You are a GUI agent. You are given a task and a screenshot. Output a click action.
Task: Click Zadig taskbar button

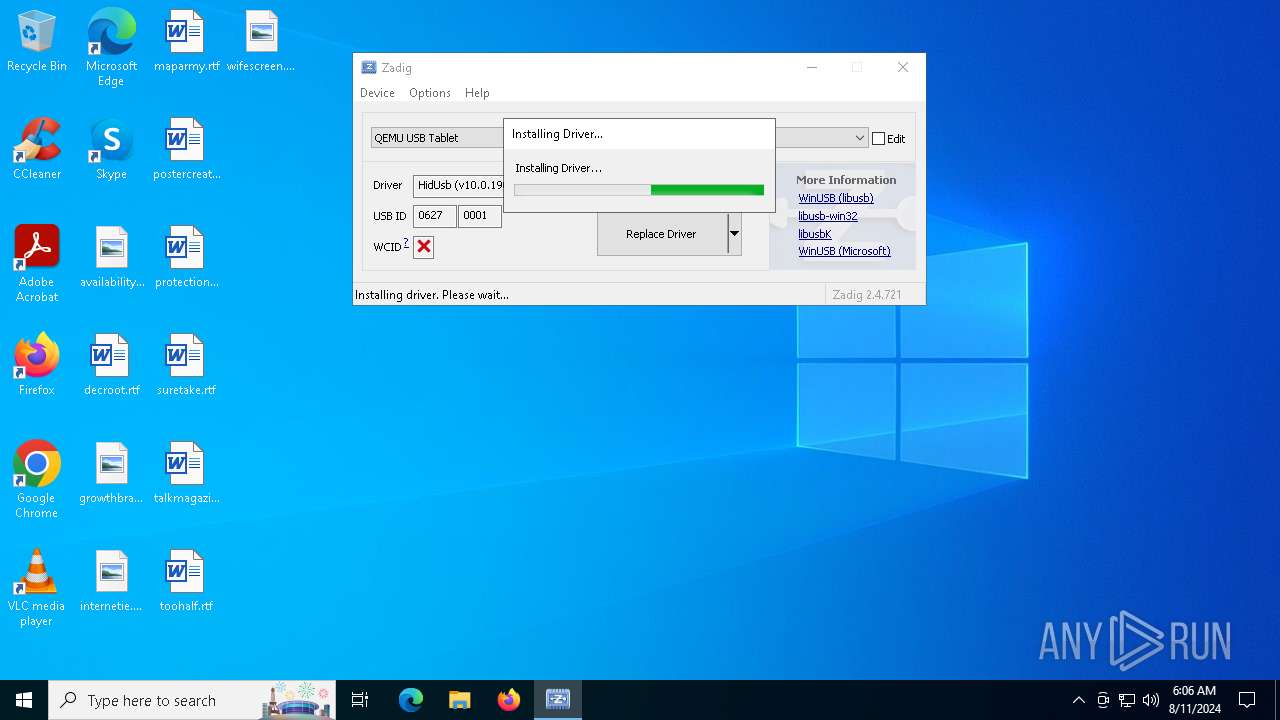coord(558,700)
